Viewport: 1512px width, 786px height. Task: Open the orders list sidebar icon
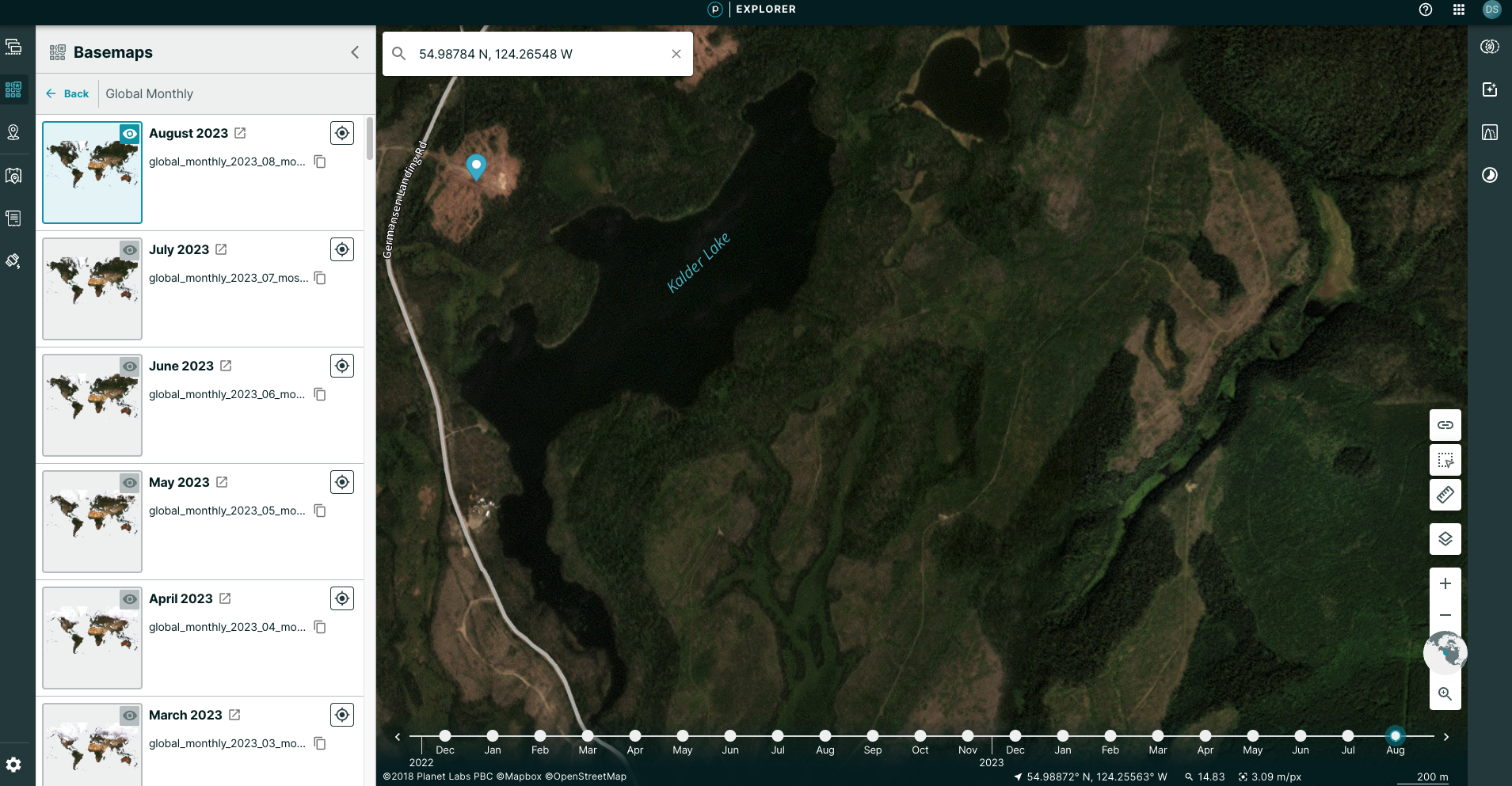click(13, 218)
